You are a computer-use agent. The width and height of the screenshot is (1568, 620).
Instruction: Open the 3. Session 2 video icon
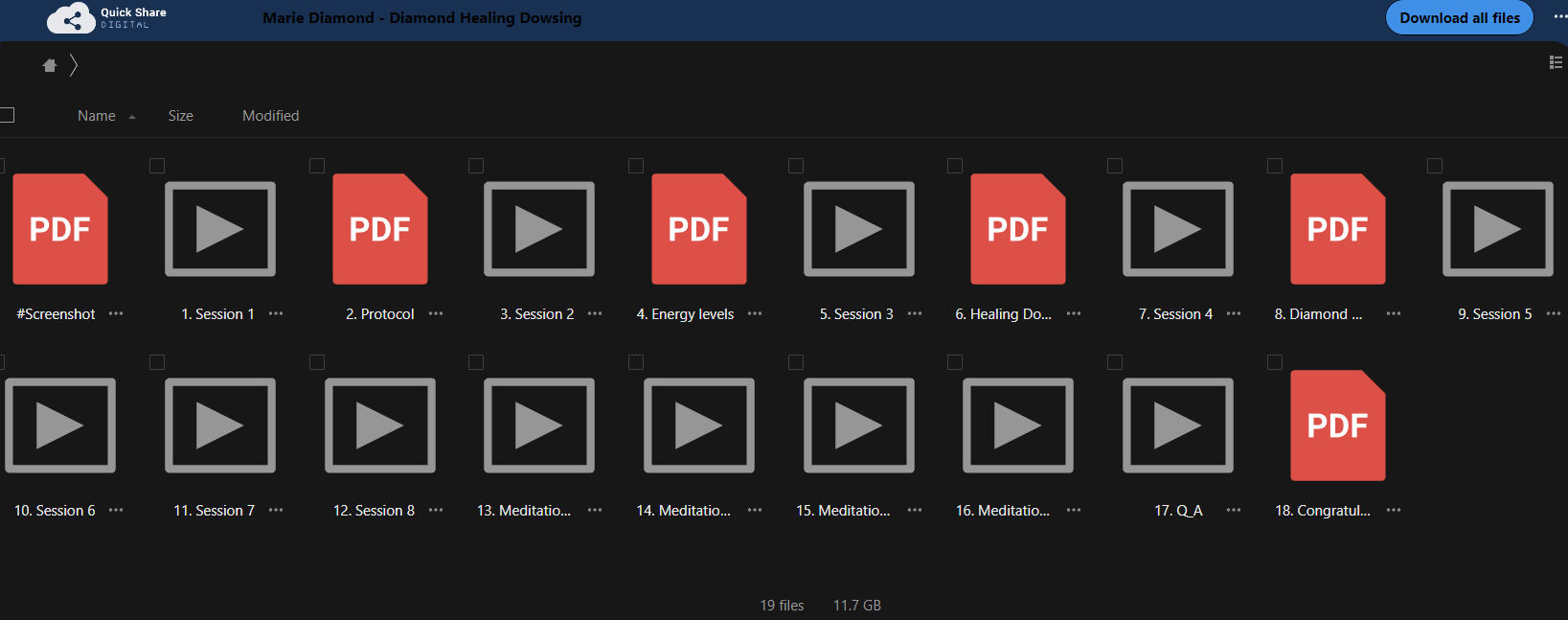pos(539,229)
